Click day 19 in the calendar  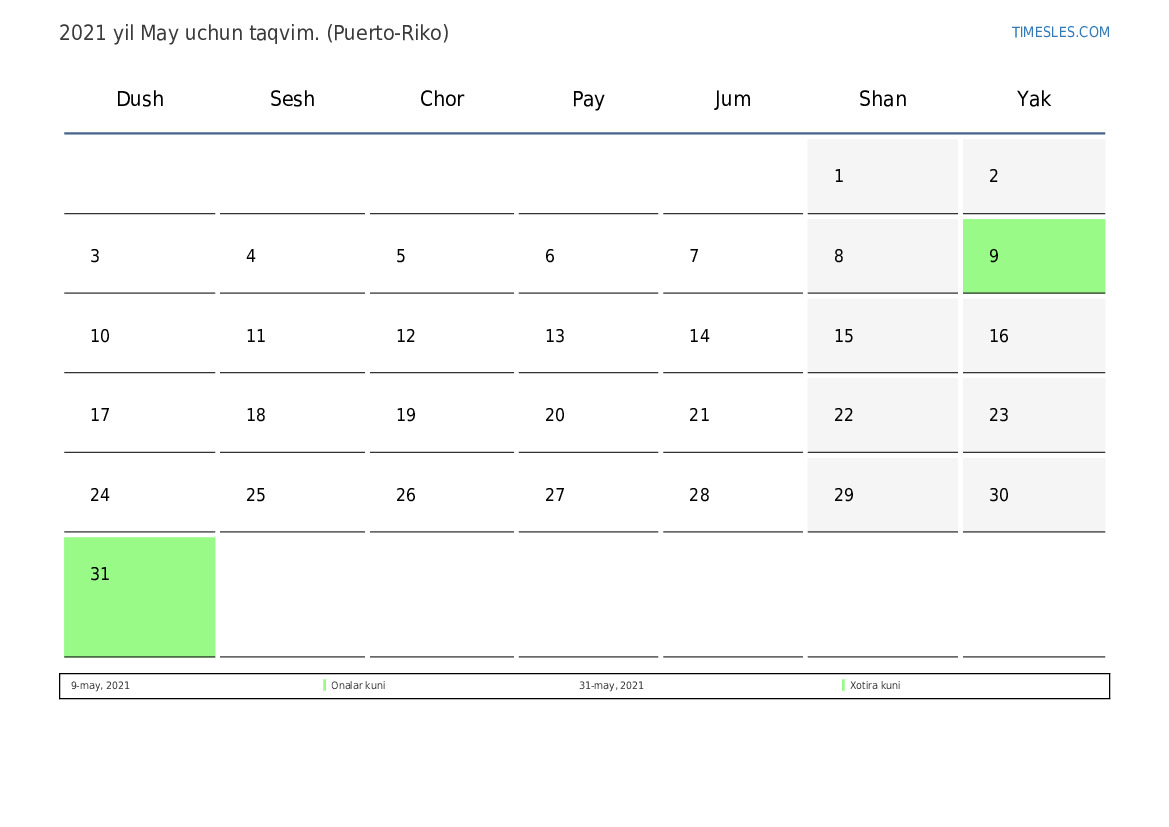[441, 415]
